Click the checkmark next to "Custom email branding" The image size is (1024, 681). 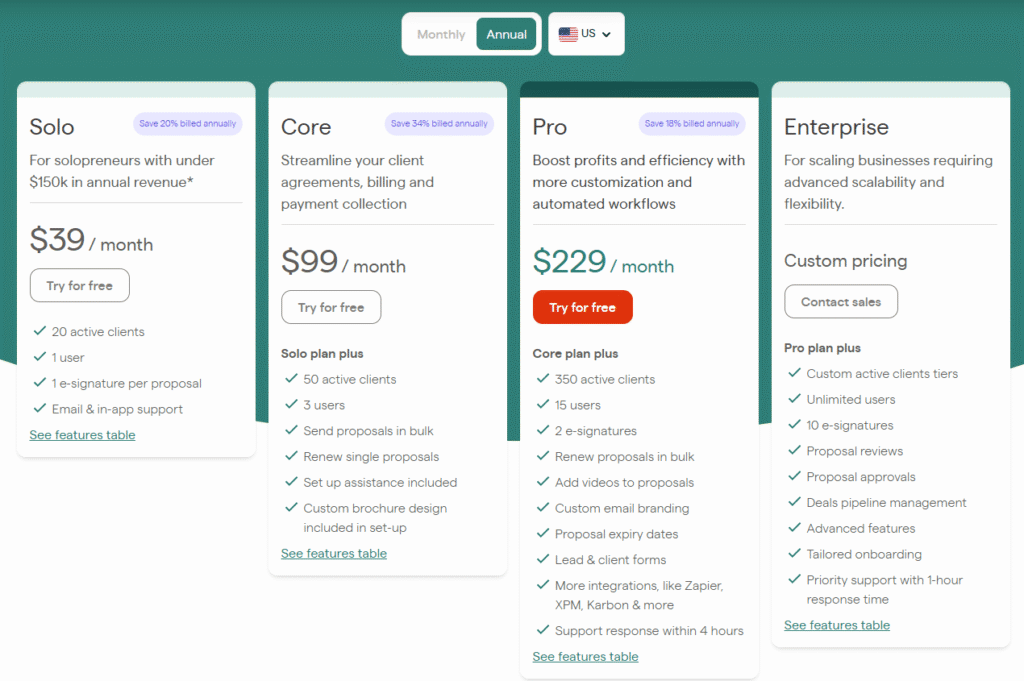(543, 508)
